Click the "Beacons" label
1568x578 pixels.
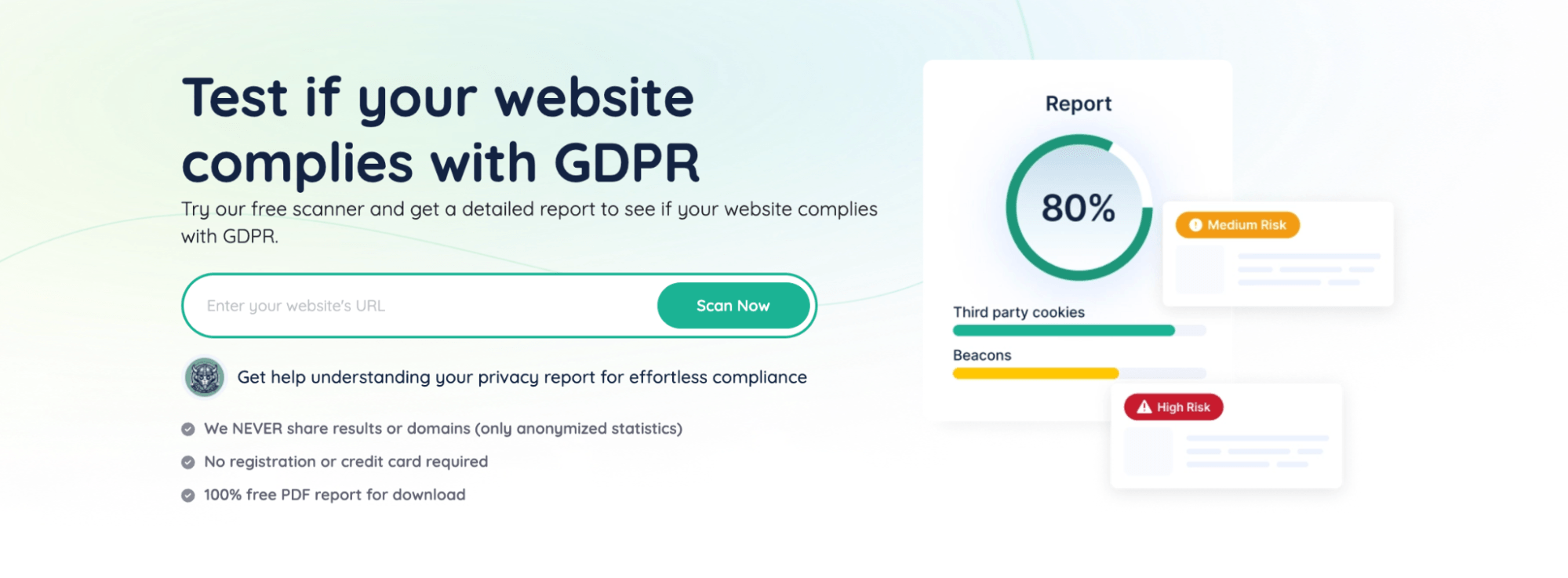982,355
